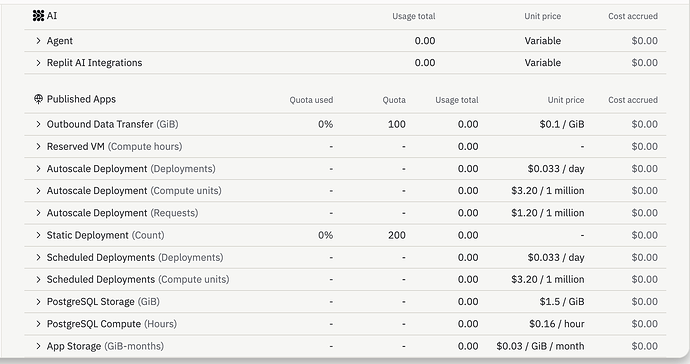This screenshot has width=690, height=364.
Task: Click the AI section icon
Action: (x=38, y=16)
